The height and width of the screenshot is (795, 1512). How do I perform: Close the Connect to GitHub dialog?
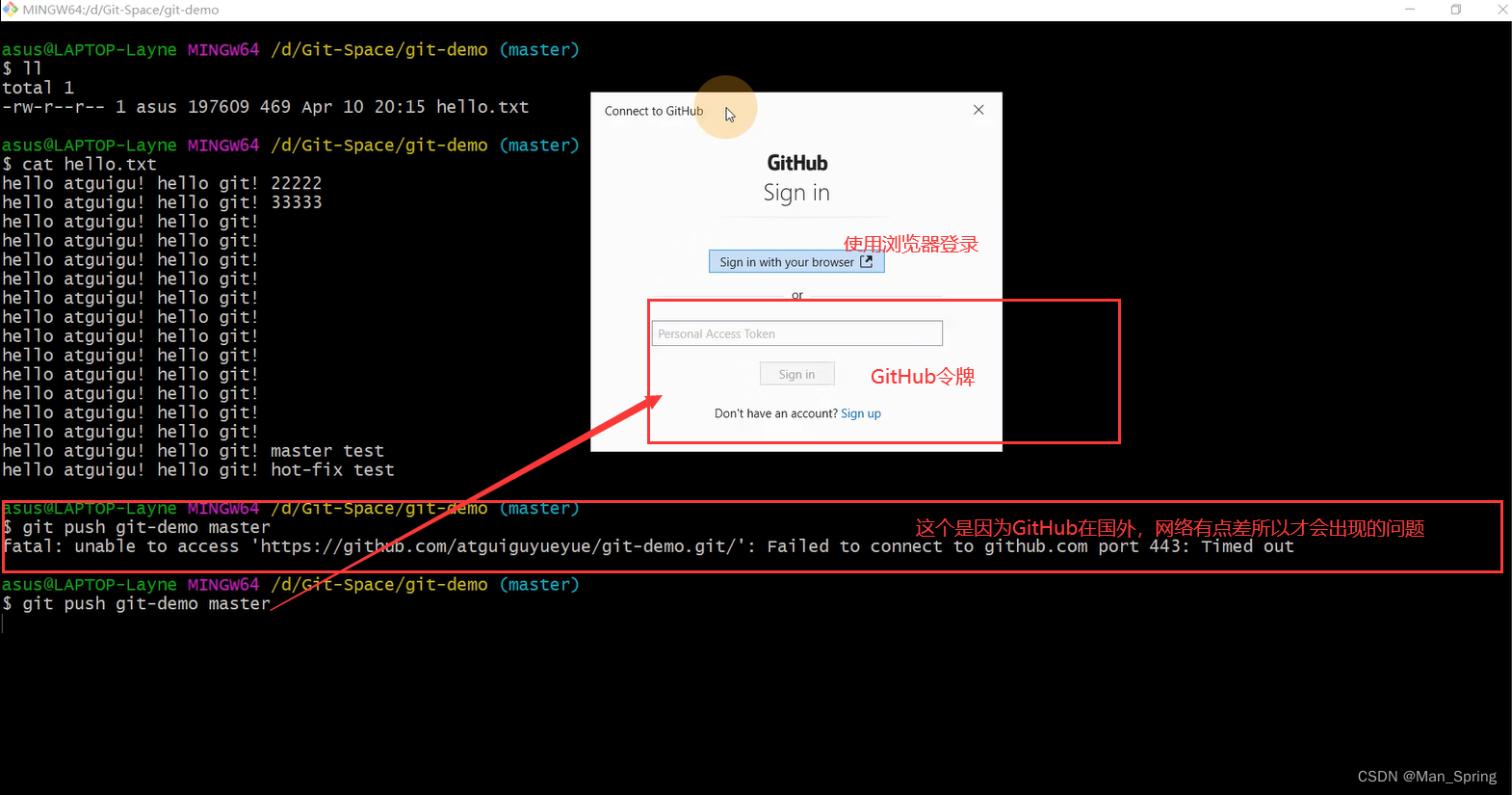coord(978,110)
